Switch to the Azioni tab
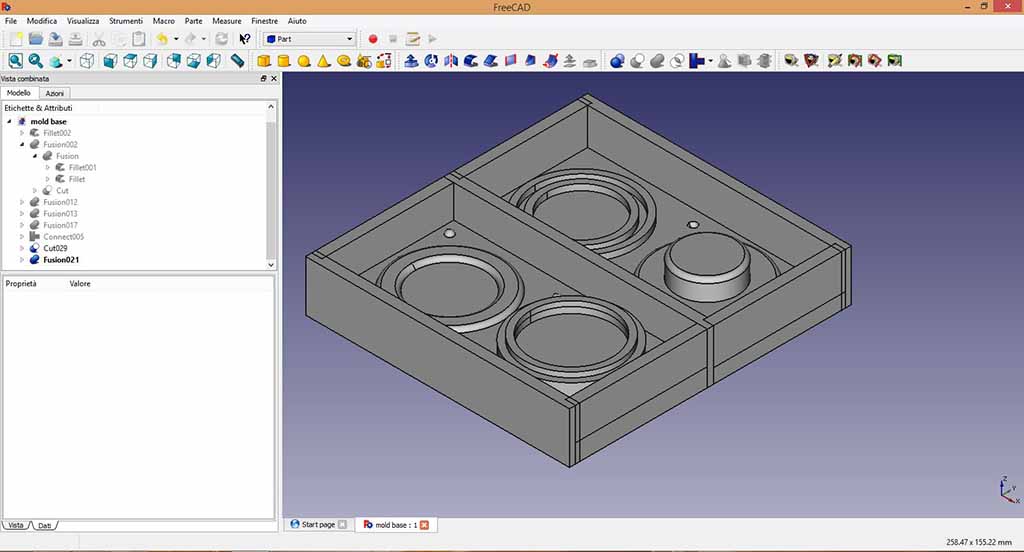Screen dimensions: 1024x552 (x=54, y=93)
